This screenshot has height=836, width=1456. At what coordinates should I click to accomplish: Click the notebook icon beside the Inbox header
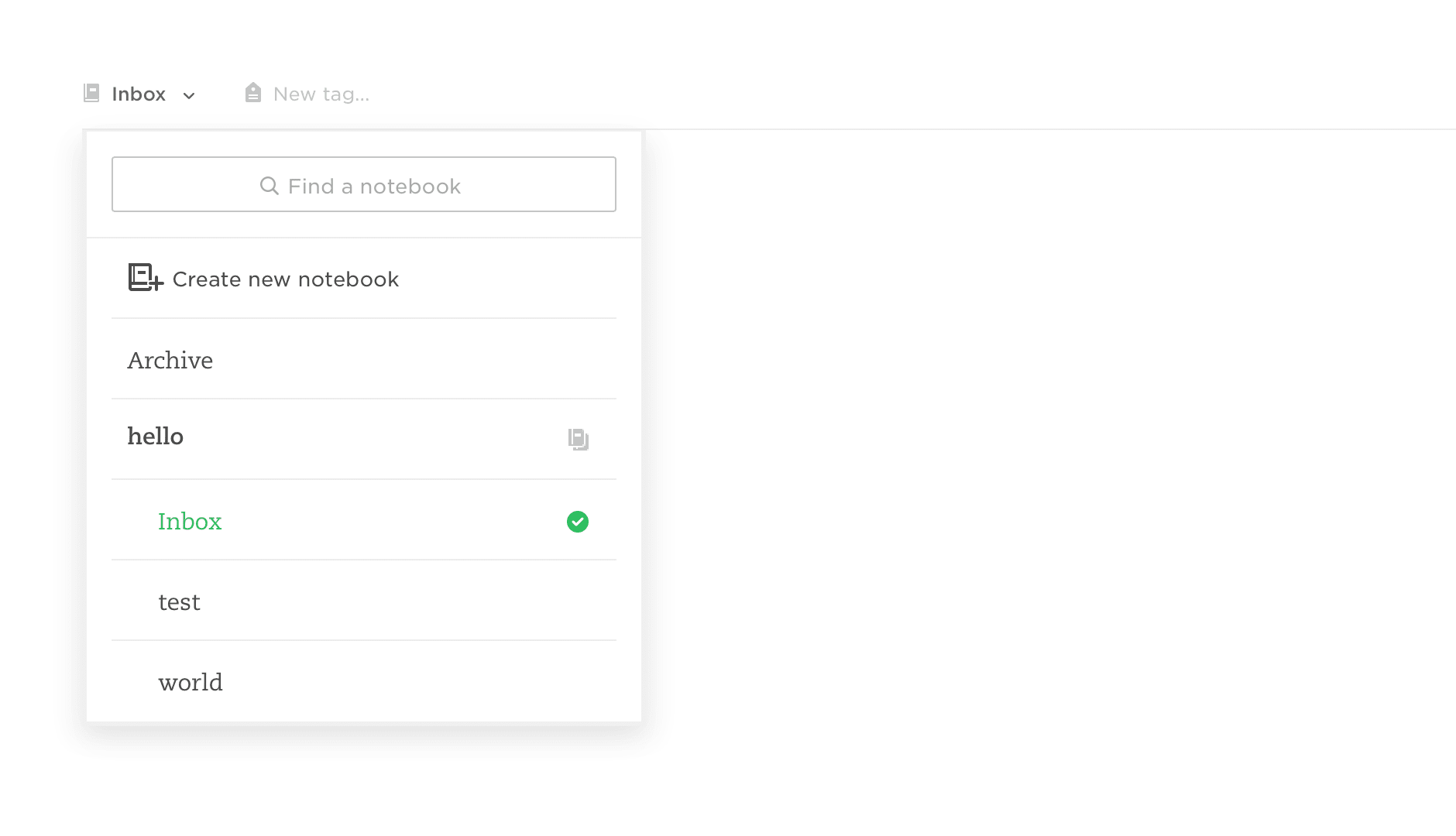pyautogui.click(x=91, y=94)
